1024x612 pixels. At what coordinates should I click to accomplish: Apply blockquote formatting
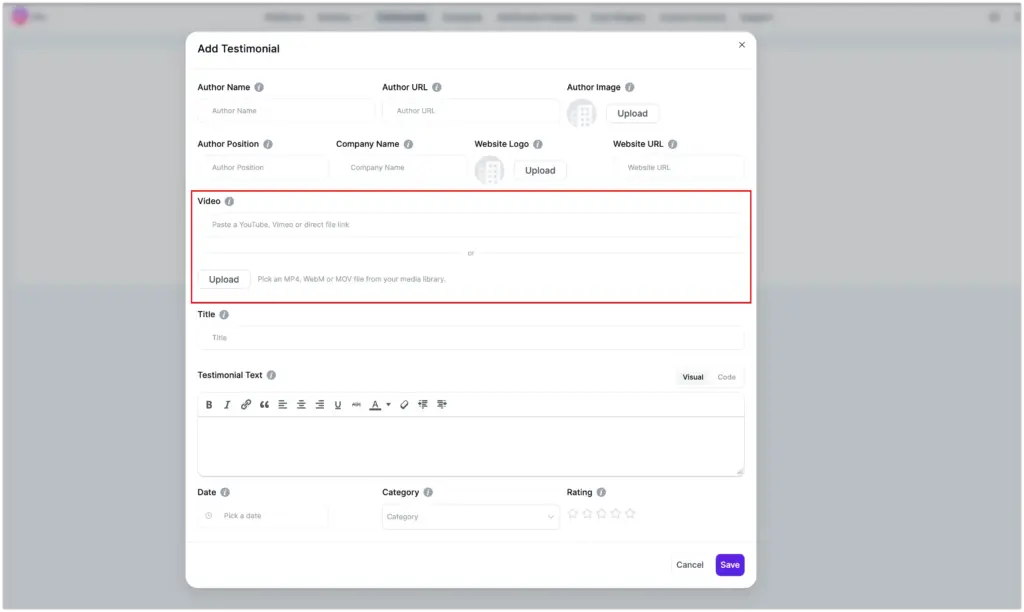pos(264,404)
